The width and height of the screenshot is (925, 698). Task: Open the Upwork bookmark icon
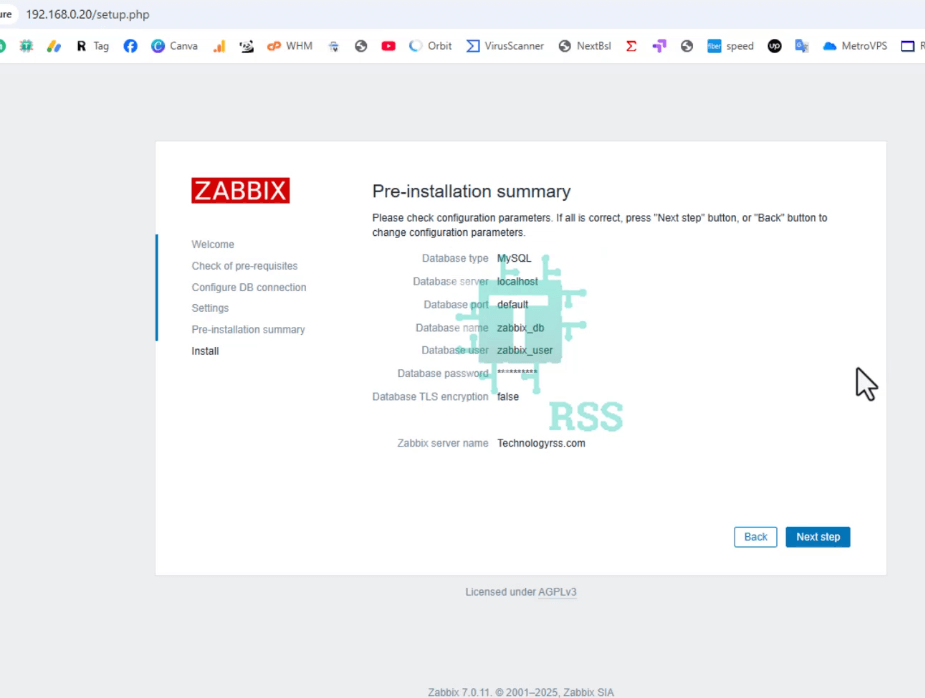coord(775,46)
